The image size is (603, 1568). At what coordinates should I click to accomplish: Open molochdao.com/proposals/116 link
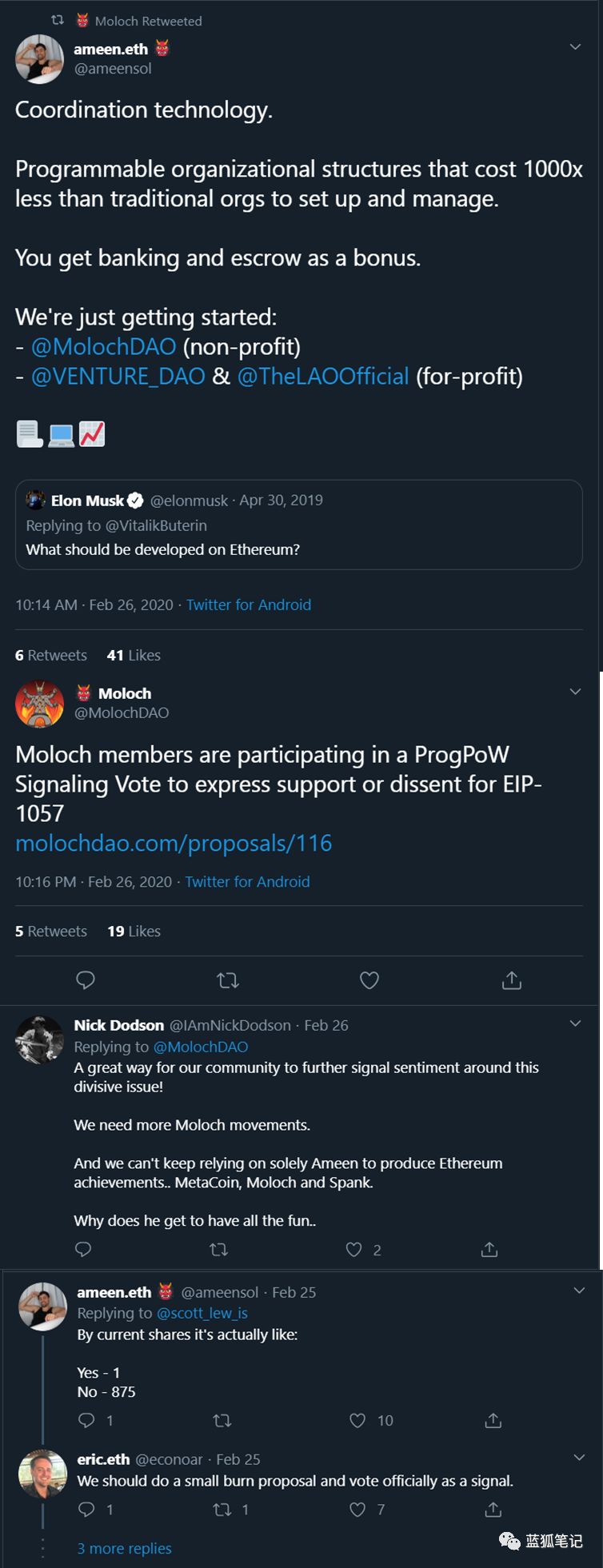(174, 843)
